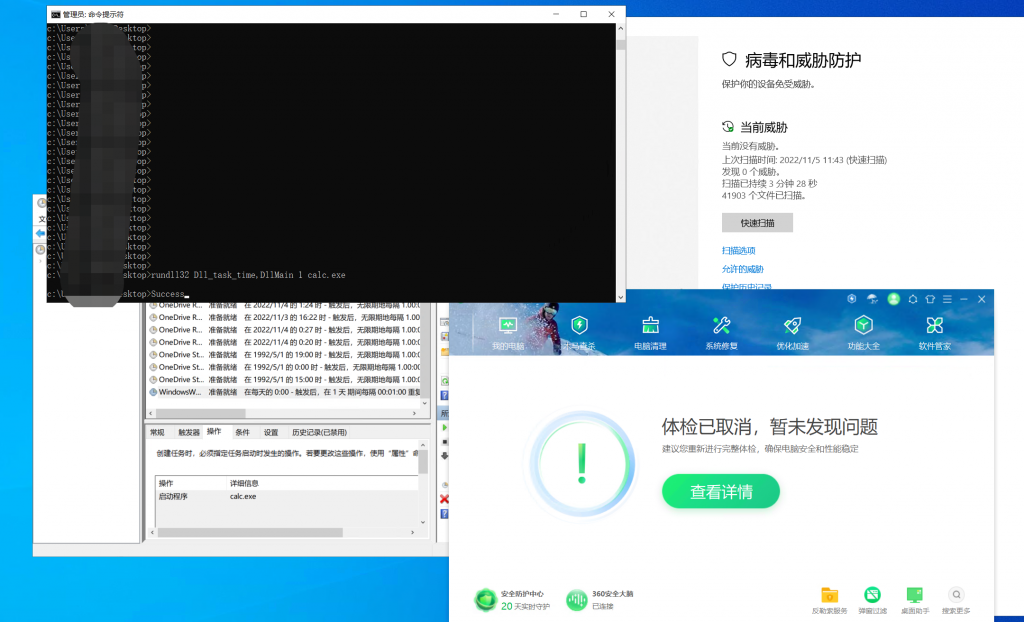Open 软件管家 software manager in 360
This screenshot has height=622, width=1024.
[x=935, y=333]
